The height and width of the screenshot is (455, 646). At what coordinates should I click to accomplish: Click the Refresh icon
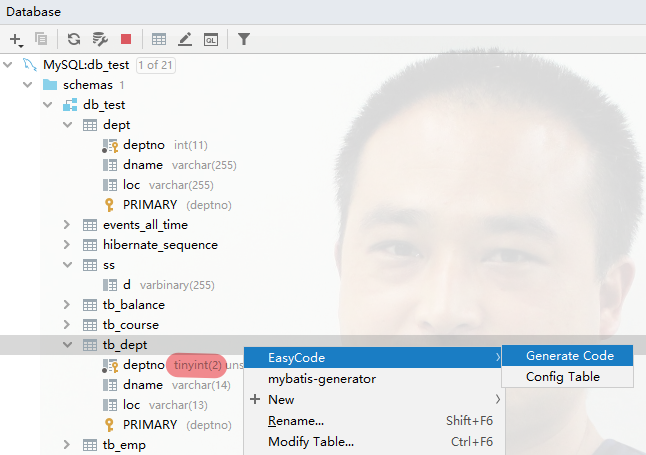pos(74,39)
